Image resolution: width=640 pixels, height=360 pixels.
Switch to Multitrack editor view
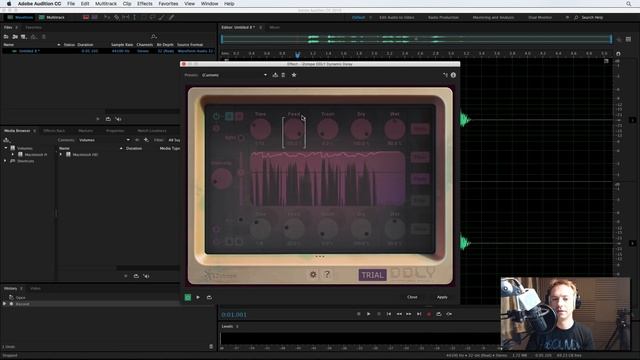tap(52, 18)
